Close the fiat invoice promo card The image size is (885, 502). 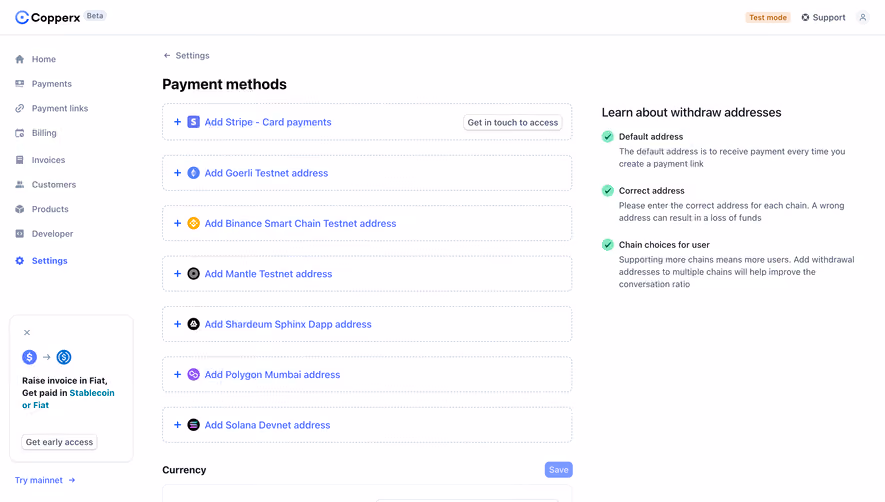27,333
